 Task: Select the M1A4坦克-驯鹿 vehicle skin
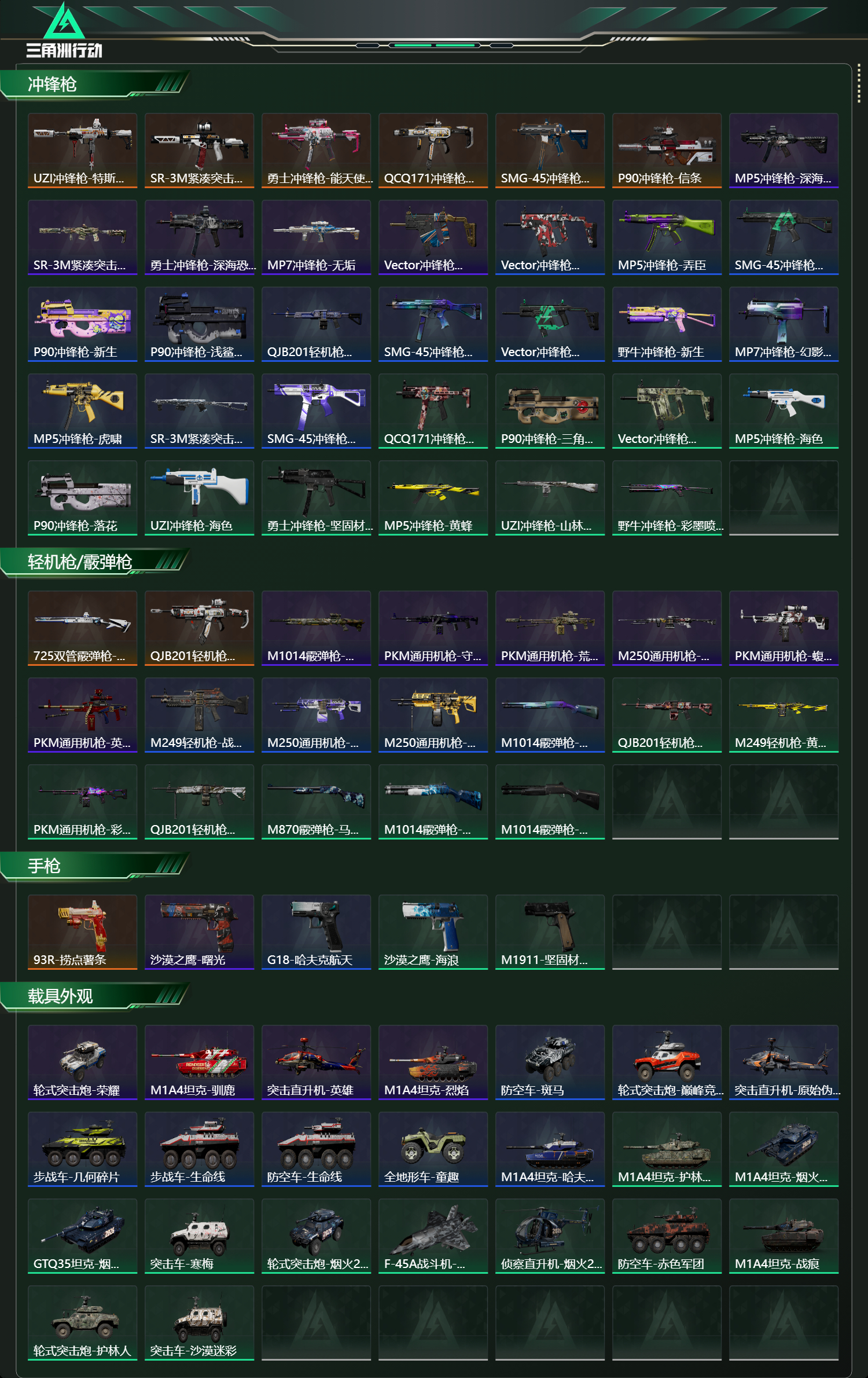point(199,1062)
